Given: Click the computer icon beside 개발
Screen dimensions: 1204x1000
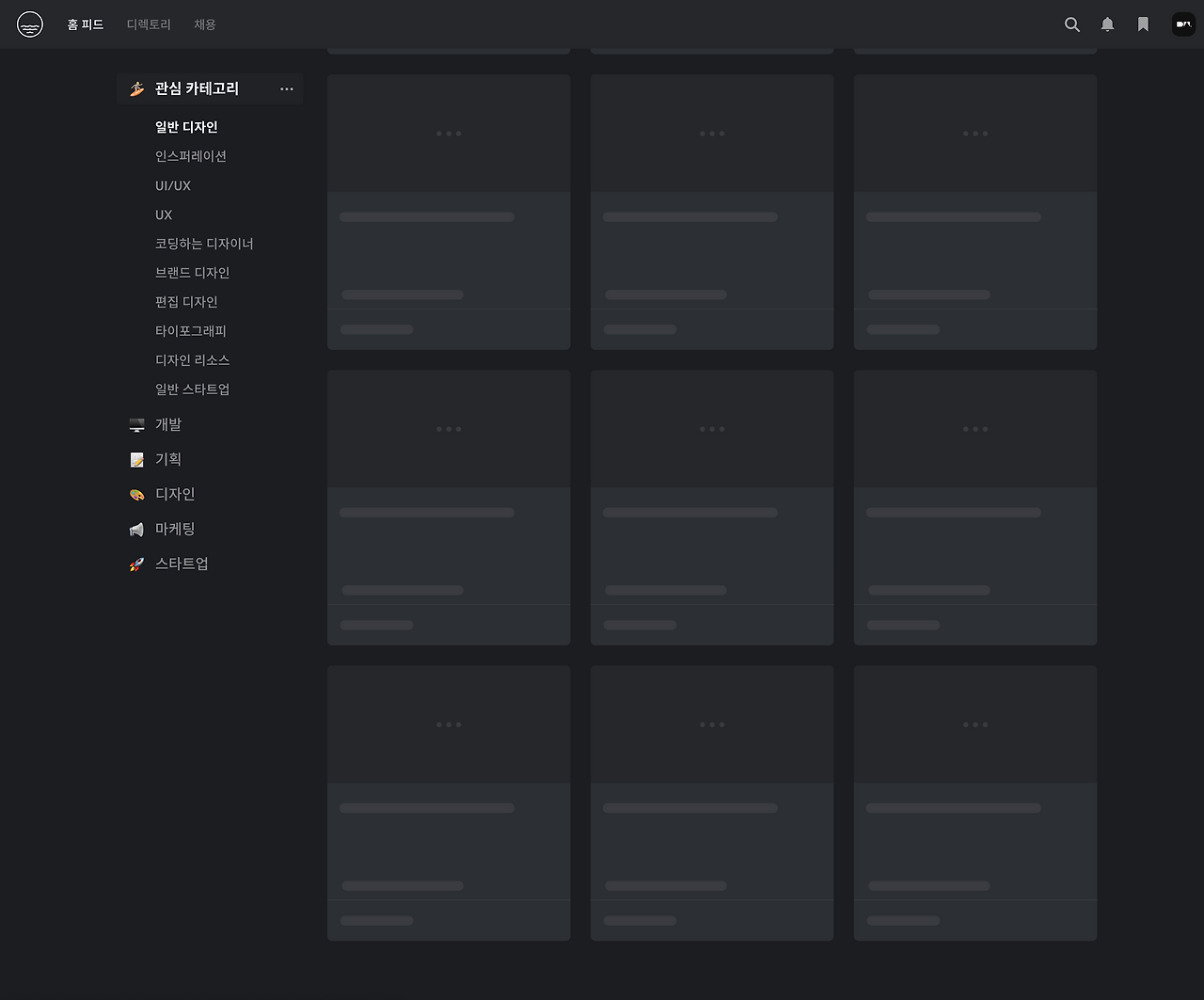Looking at the screenshot, I should point(137,425).
